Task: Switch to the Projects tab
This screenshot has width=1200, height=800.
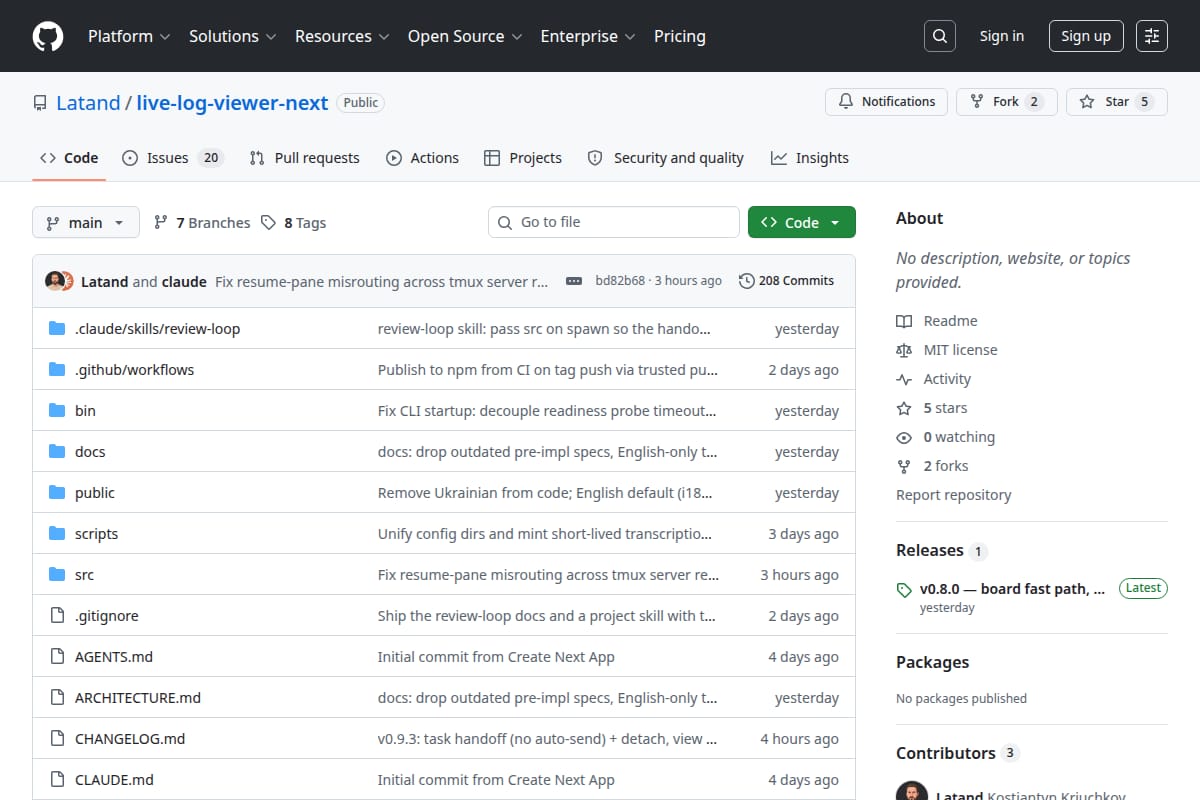Action: click(x=523, y=158)
